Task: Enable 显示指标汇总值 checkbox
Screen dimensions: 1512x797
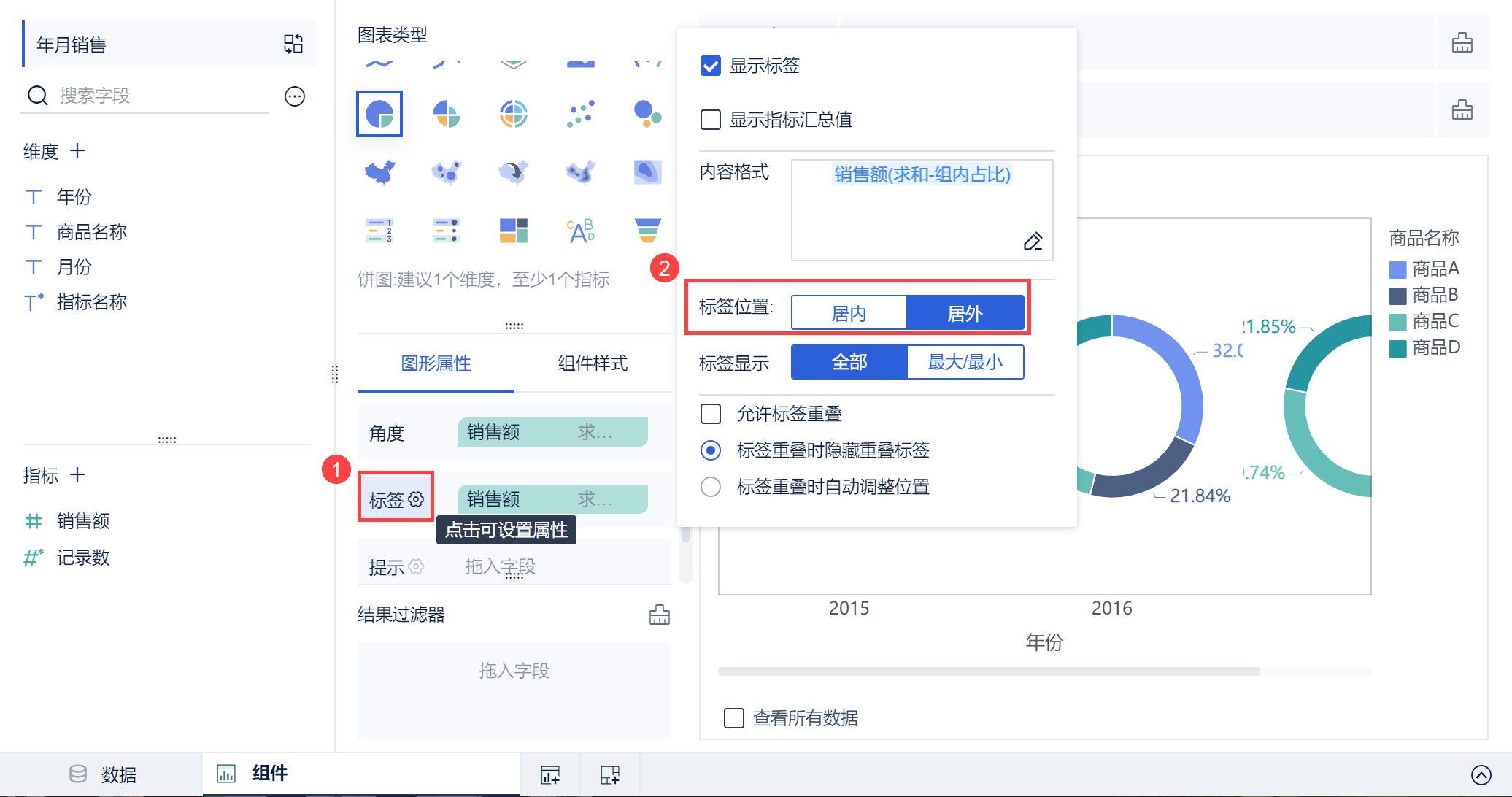Action: [x=711, y=120]
